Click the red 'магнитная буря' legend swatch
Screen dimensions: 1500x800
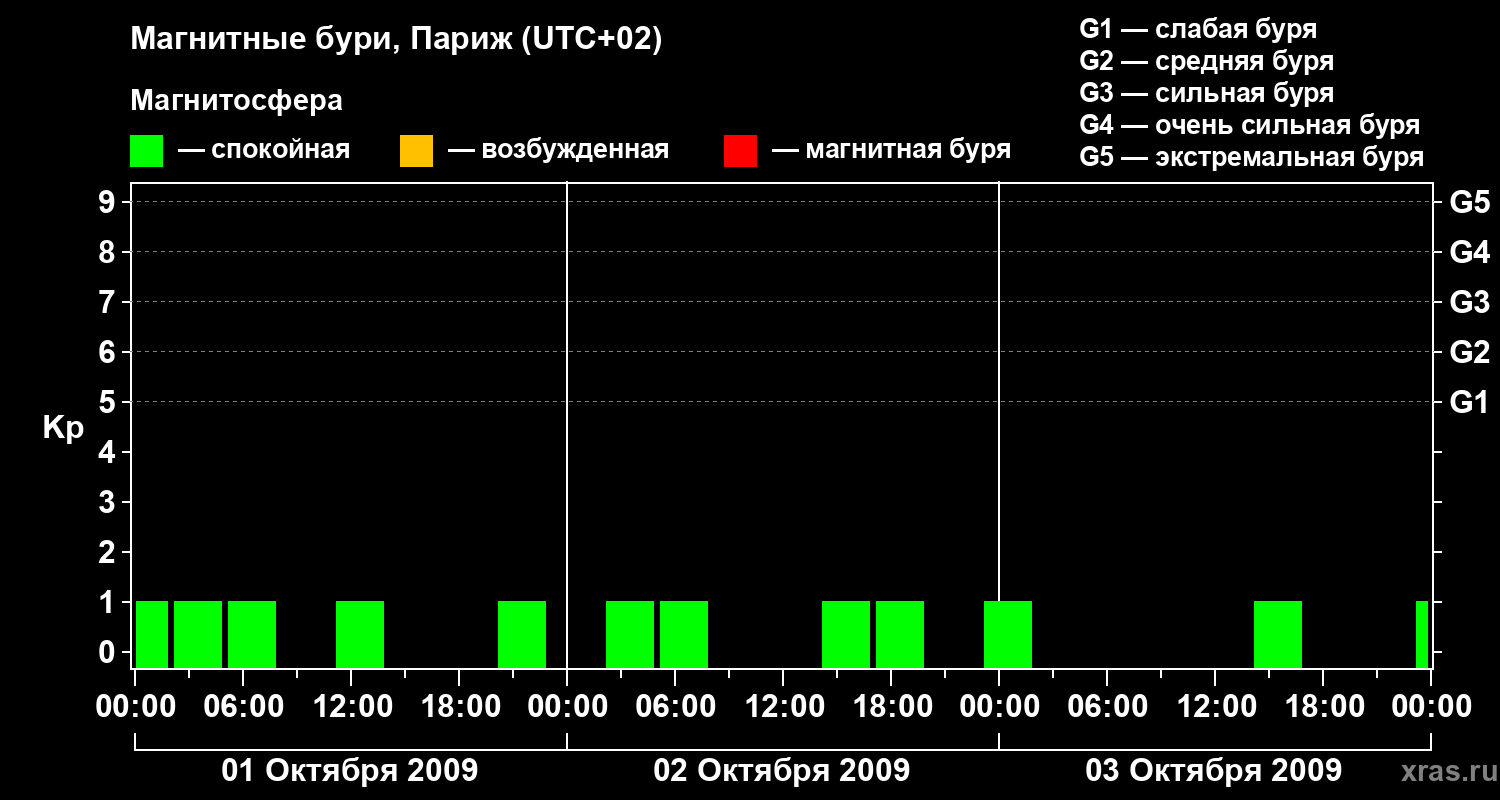click(x=740, y=151)
